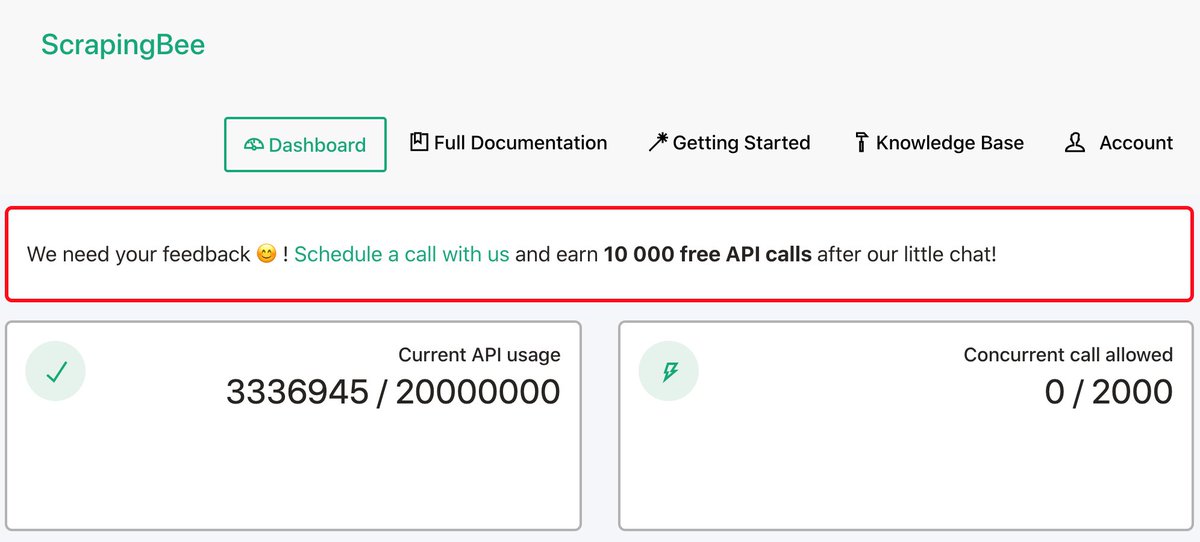
Task: Click the 10 000 free API calls text
Action: [x=708, y=254]
